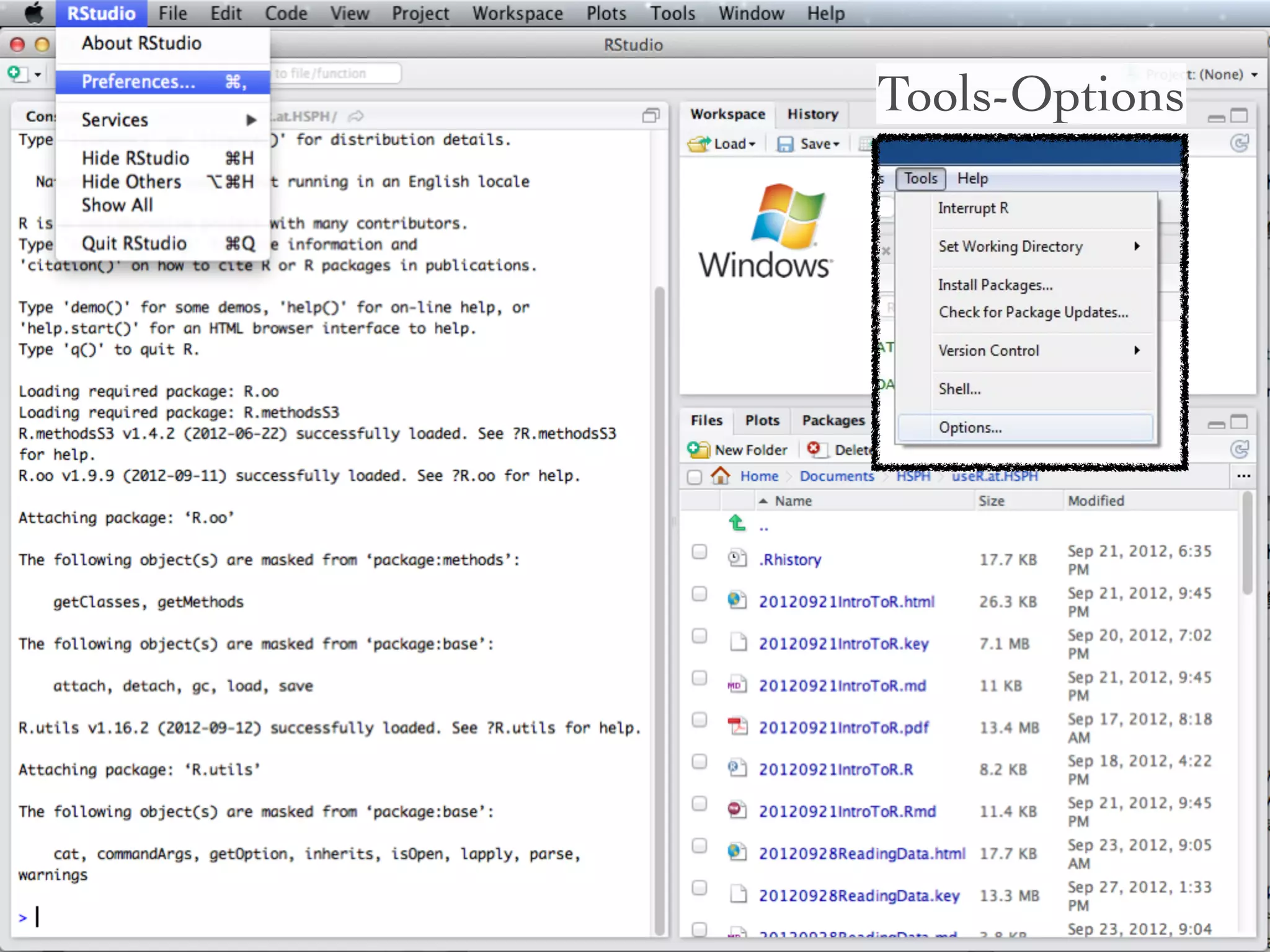Open the useR.at.HSPH breadcrumb link
This screenshot has height=952, width=1270.
(x=995, y=476)
